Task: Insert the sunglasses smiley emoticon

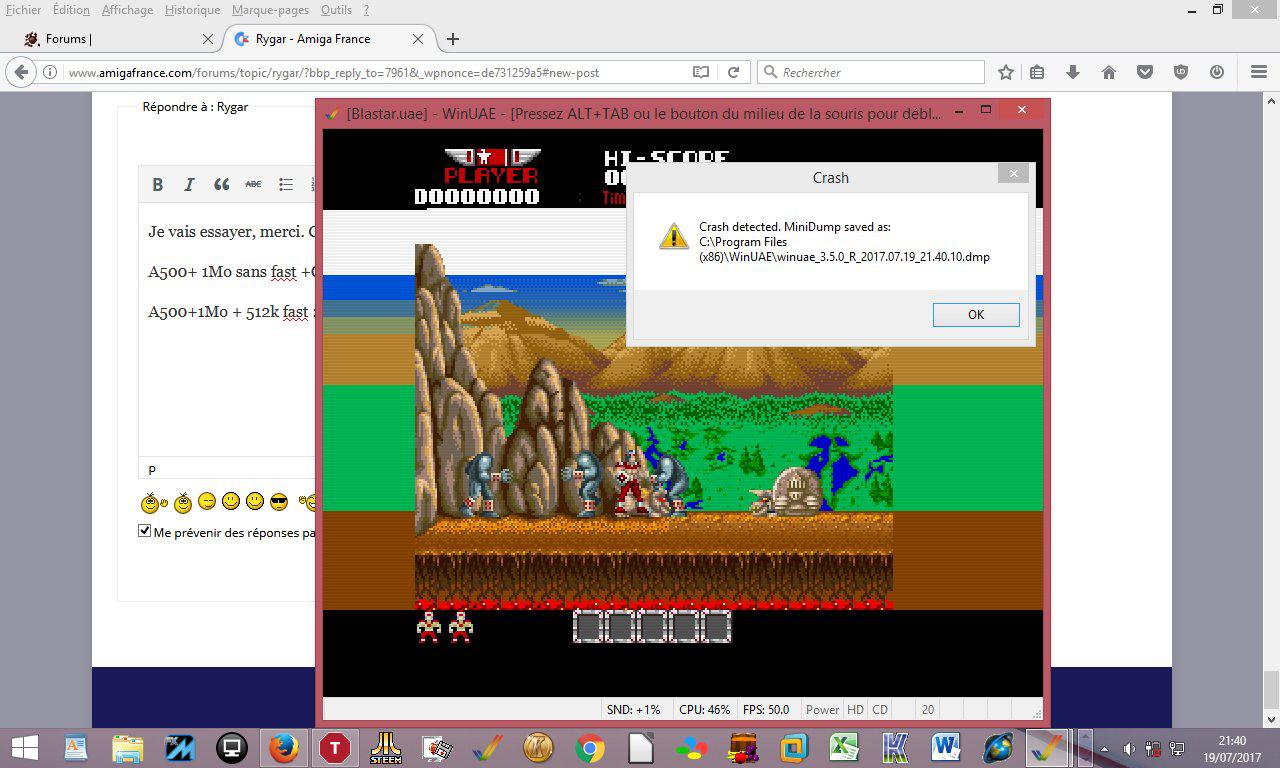Action: tap(279, 501)
